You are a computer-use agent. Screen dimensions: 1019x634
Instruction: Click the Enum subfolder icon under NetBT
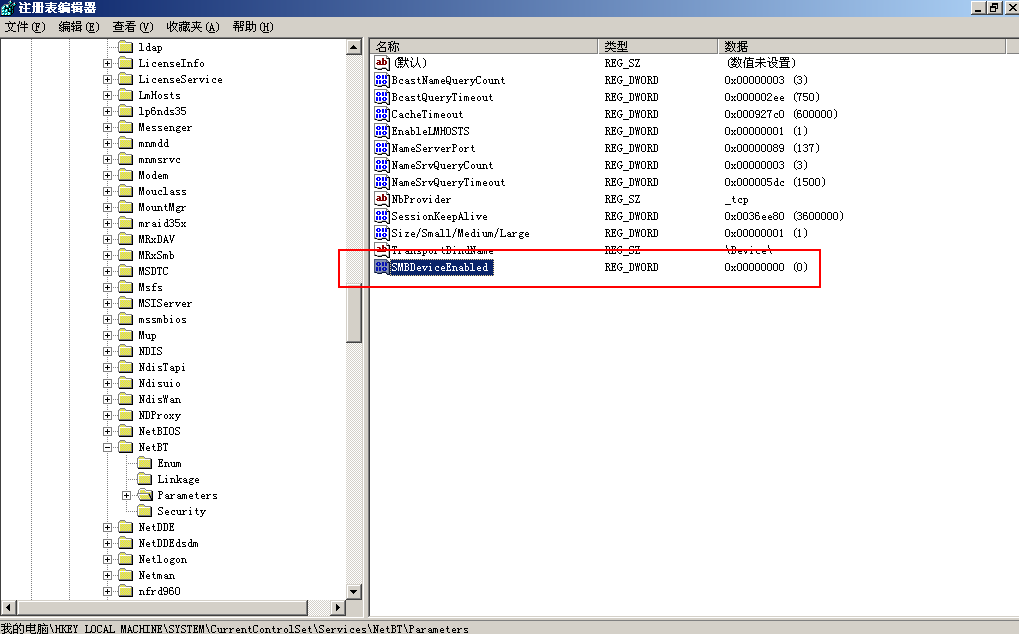pyautogui.click(x=144, y=463)
